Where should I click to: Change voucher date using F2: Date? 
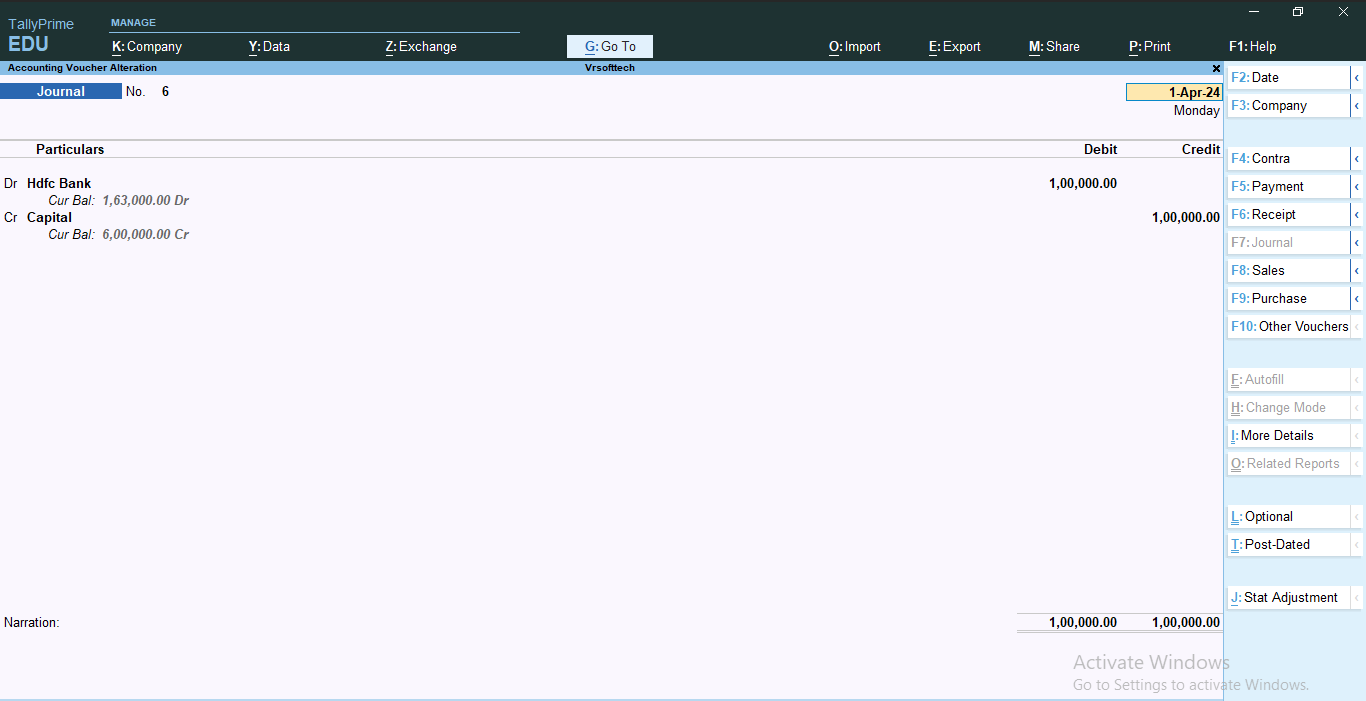tap(1262, 77)
